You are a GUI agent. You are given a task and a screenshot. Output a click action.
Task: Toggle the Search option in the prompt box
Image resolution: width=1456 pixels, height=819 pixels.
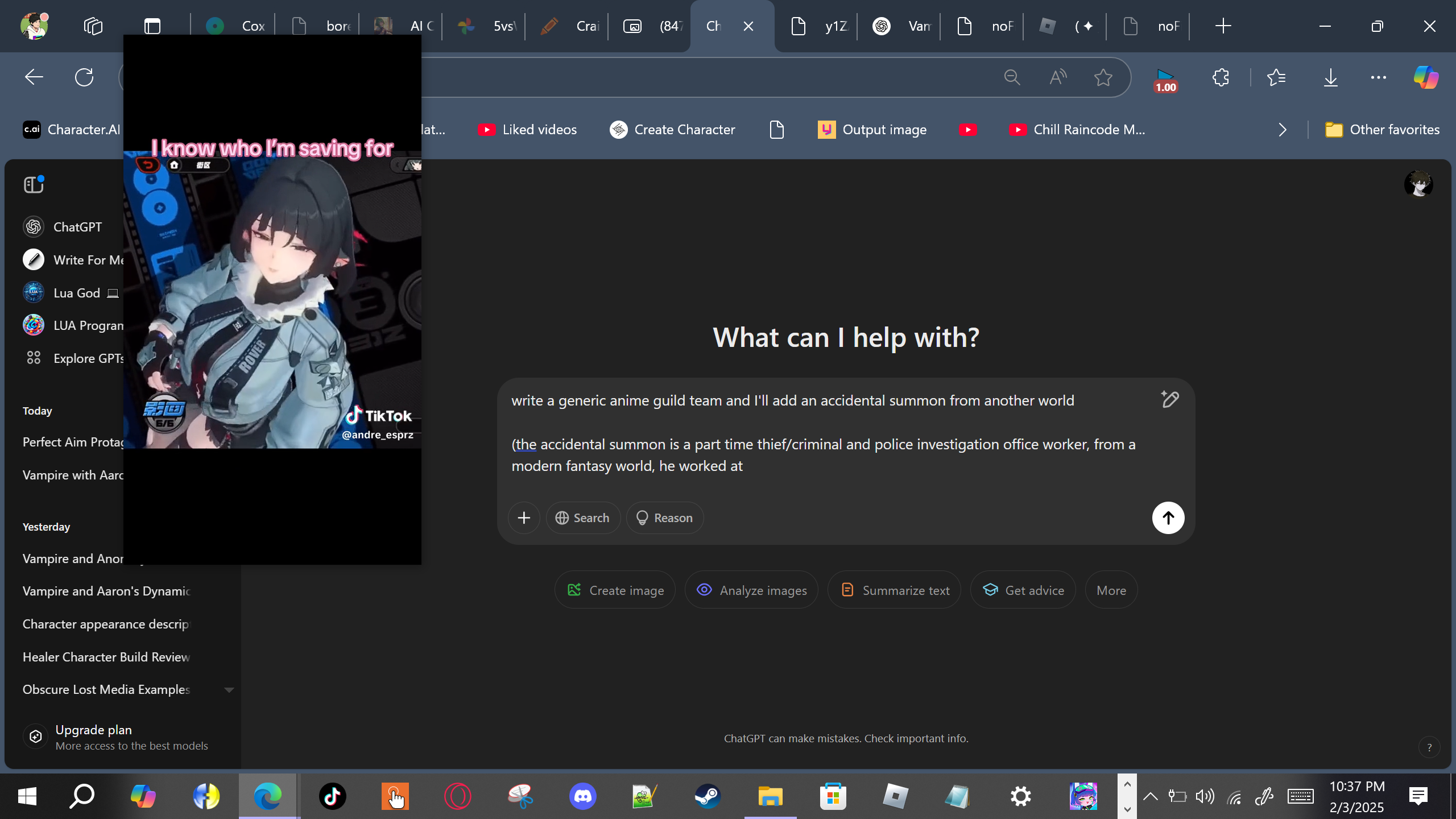coord(583,518)
